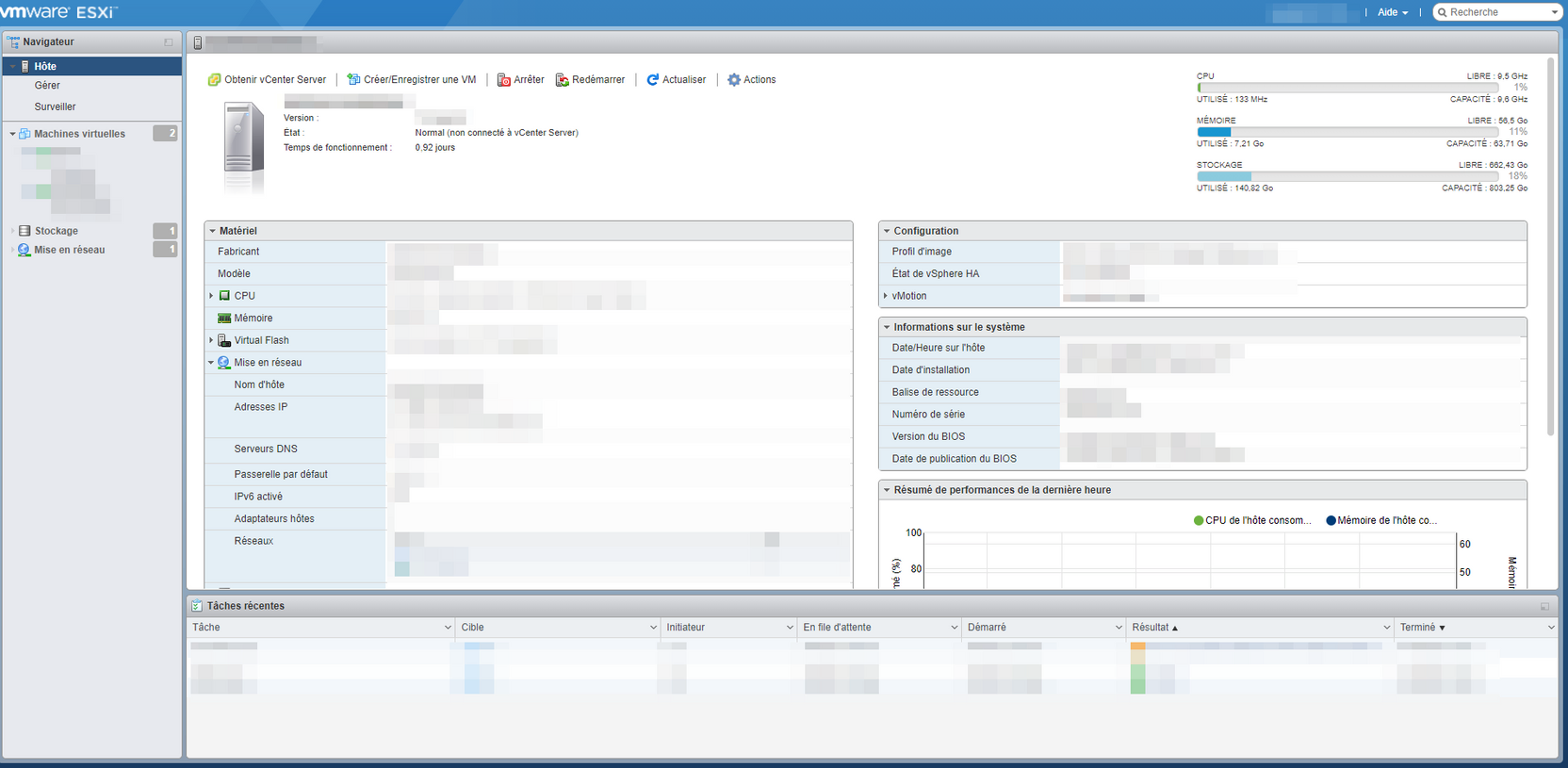Click the Obtenir vCenter Server button

[267, 80]
